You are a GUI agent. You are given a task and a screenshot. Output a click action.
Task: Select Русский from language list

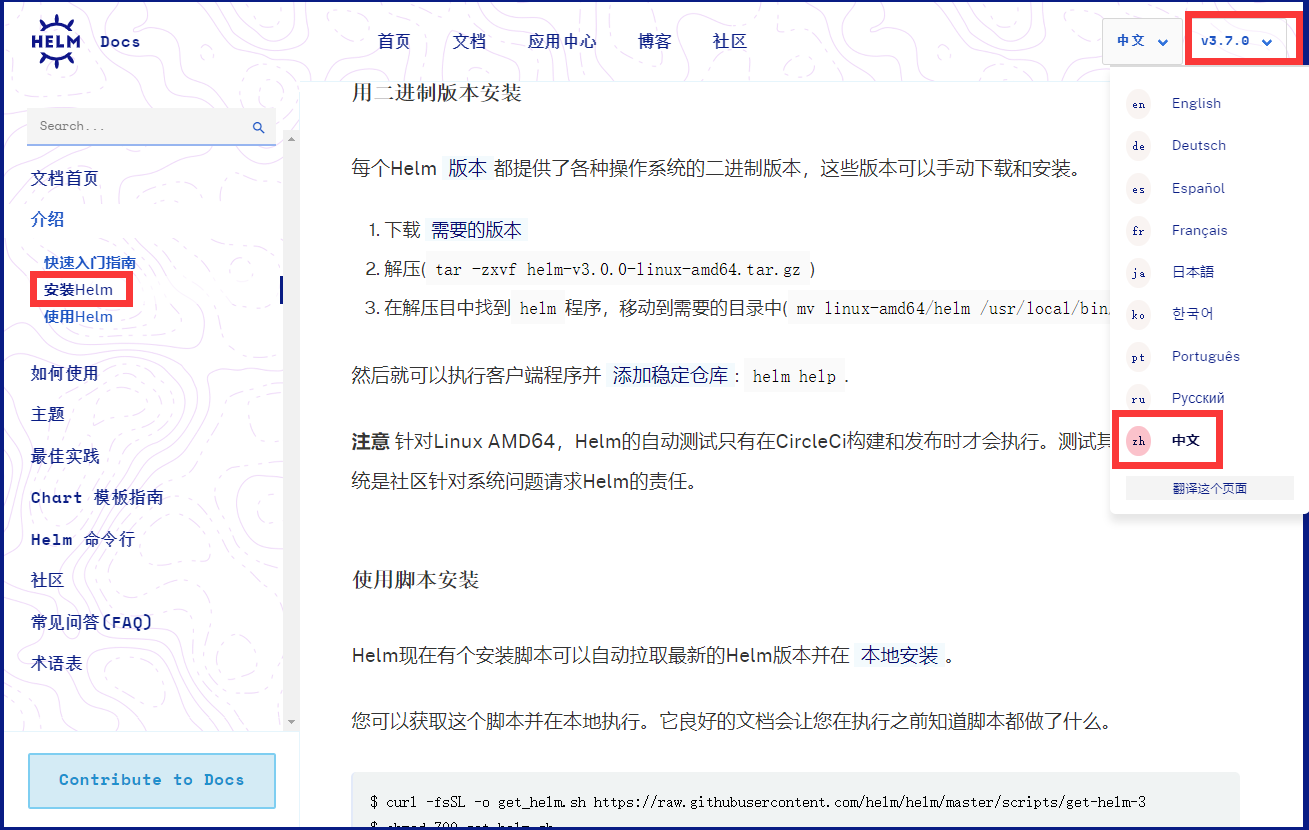click(x=1198, y=398)
